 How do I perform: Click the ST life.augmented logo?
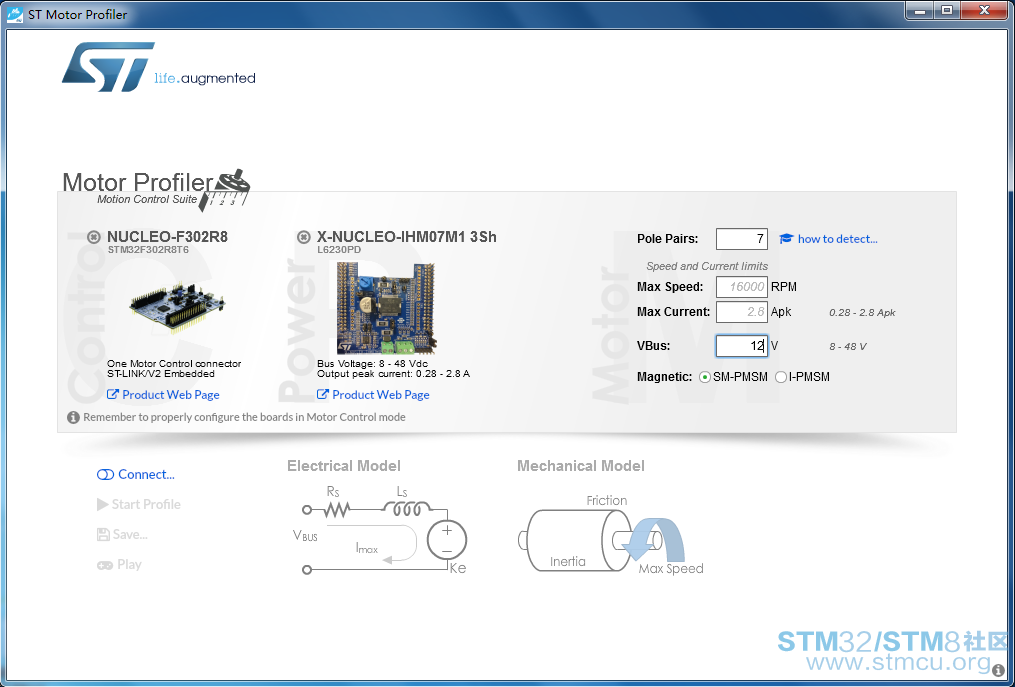tap(159, 67)
